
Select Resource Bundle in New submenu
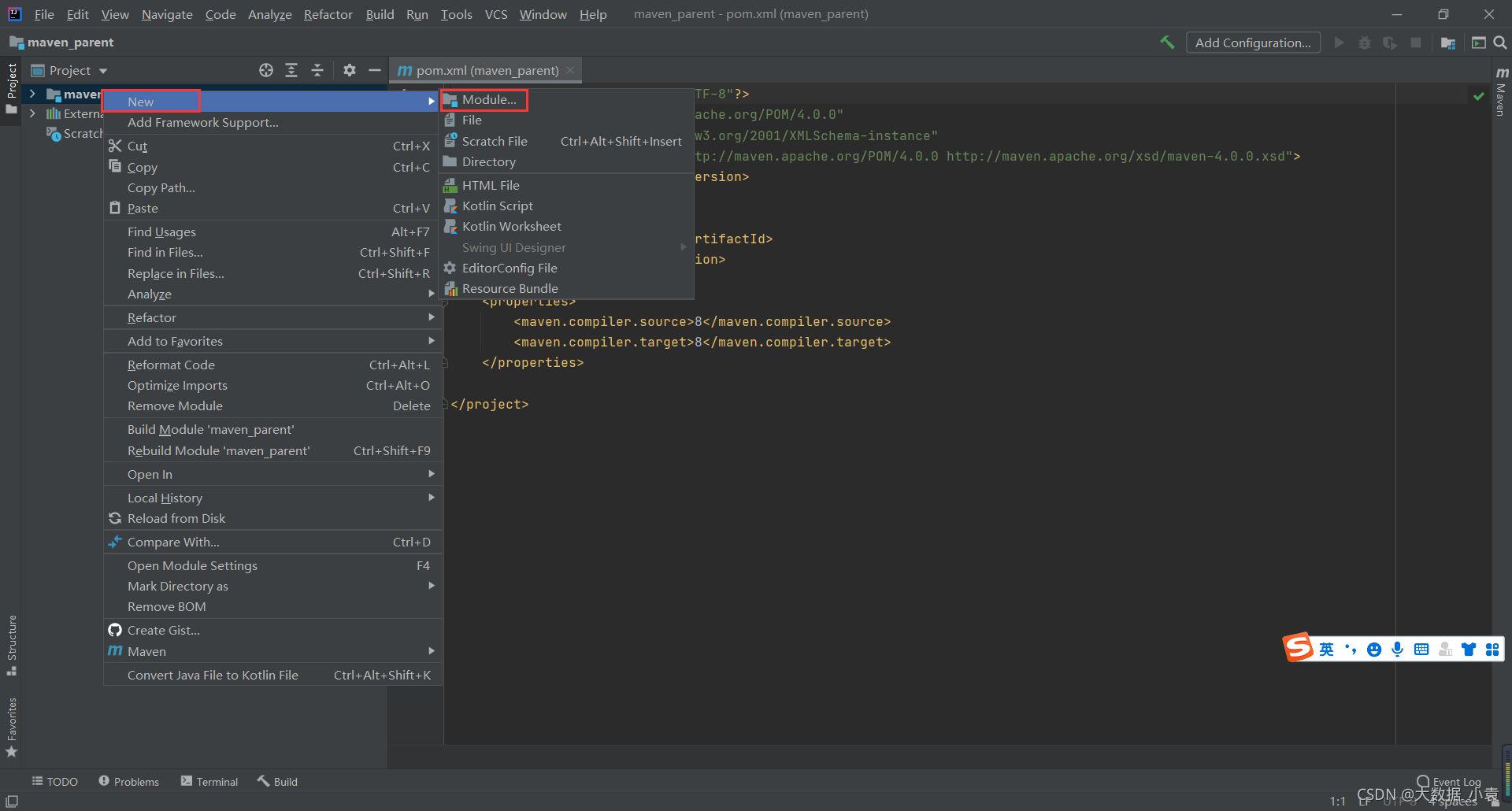click(x=566, y=288)
